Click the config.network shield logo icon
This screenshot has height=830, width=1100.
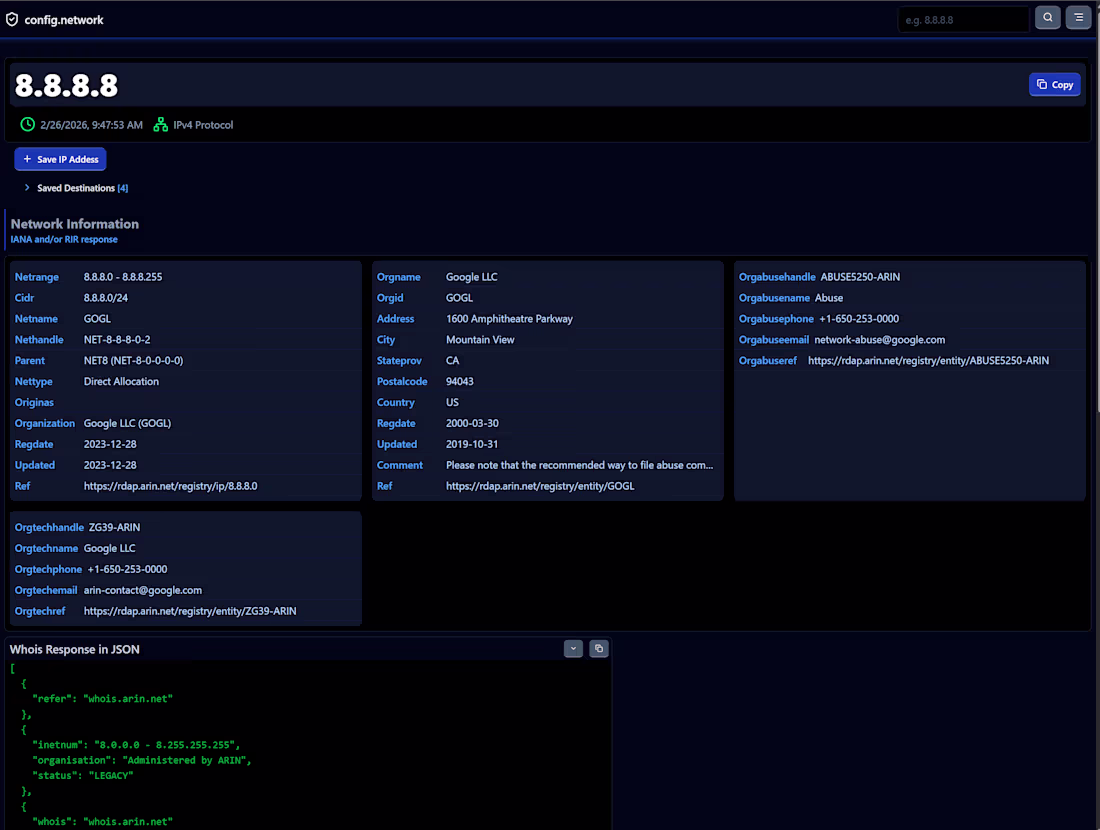[12, 20]
